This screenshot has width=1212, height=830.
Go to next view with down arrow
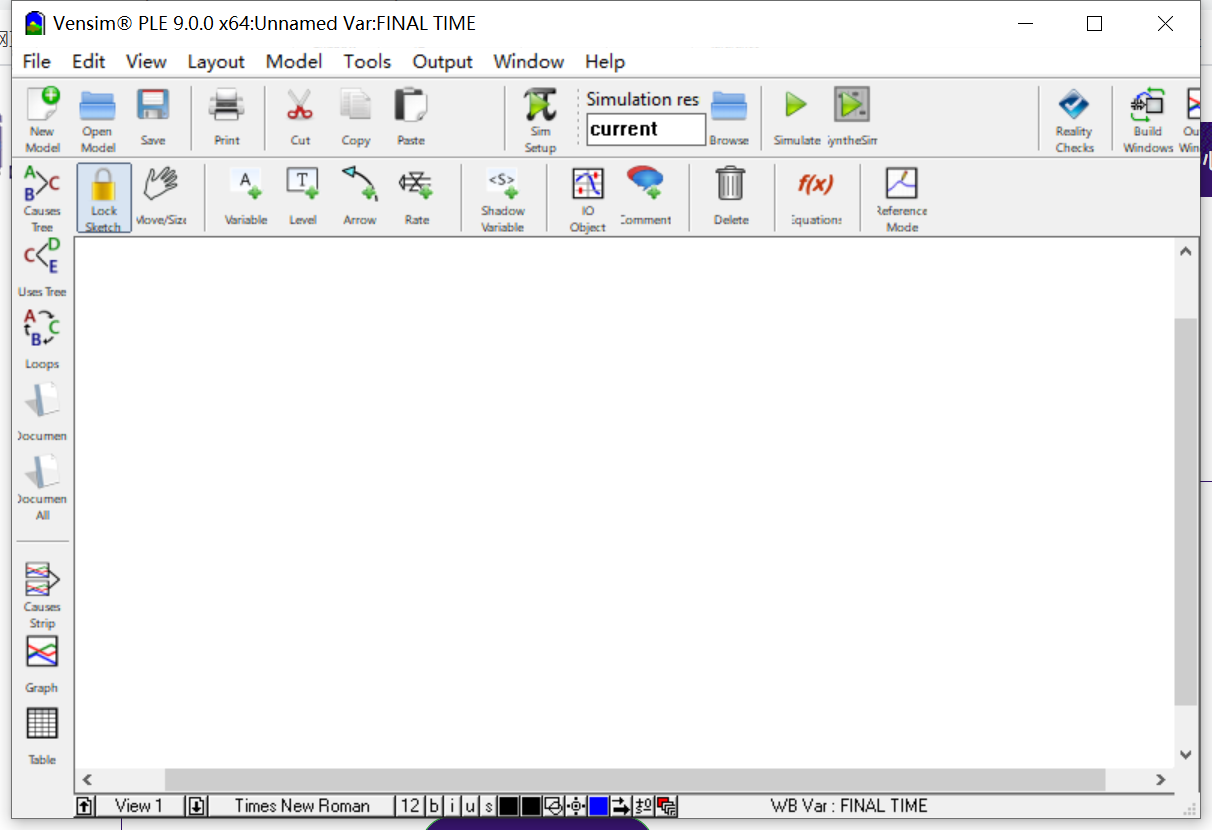click(197, 805)
